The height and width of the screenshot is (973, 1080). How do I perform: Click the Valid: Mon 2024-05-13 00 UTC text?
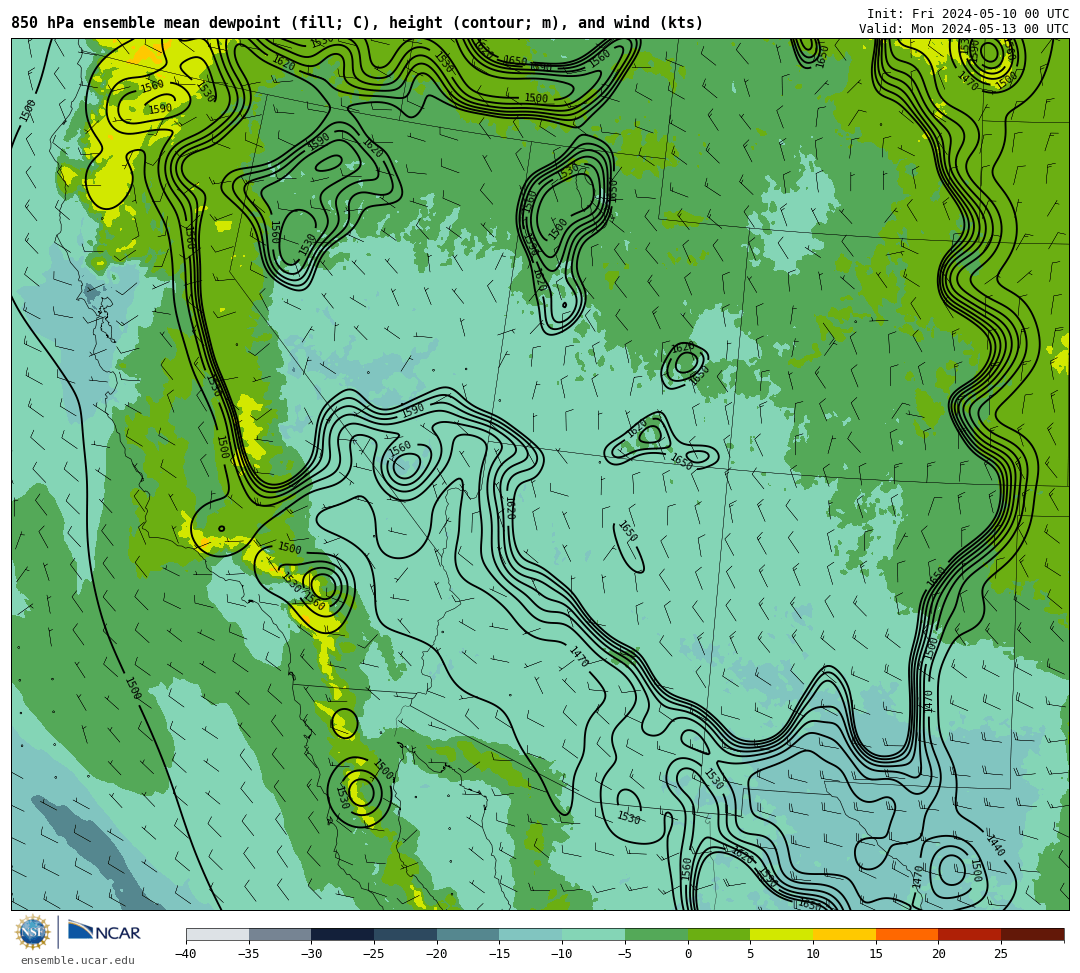click(964, 28)
